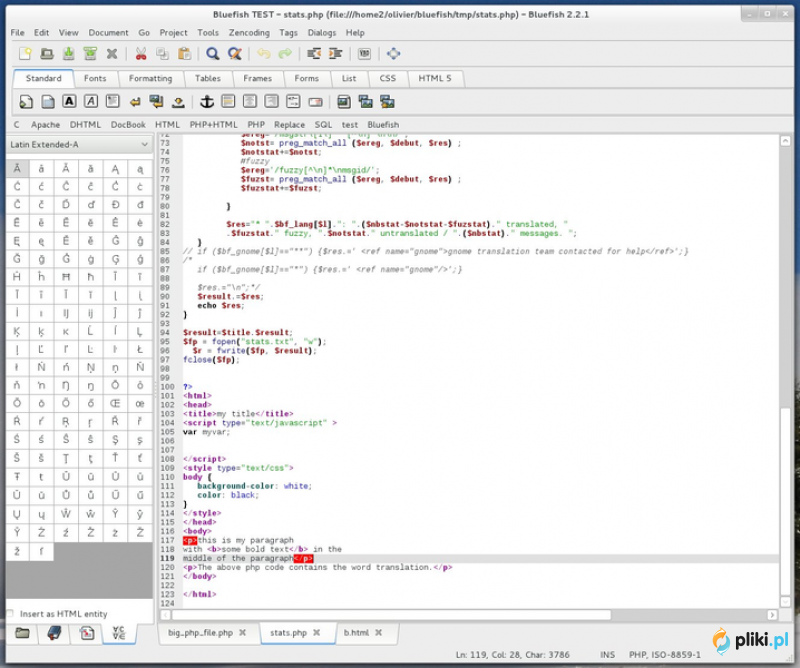Switch to the b.html document tab

coord(356,633)
